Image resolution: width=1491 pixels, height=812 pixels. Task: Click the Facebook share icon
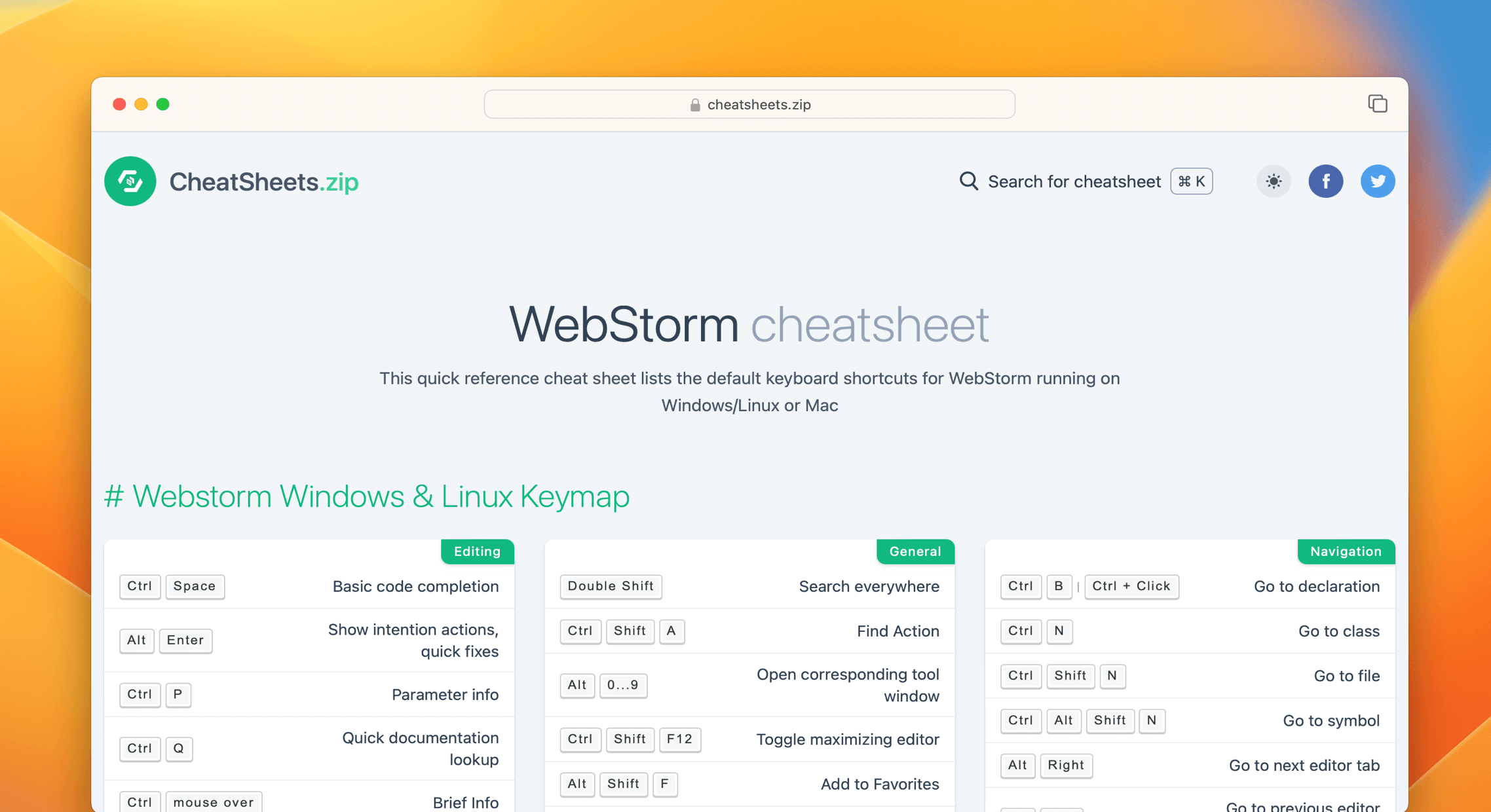pos(1326,181)
